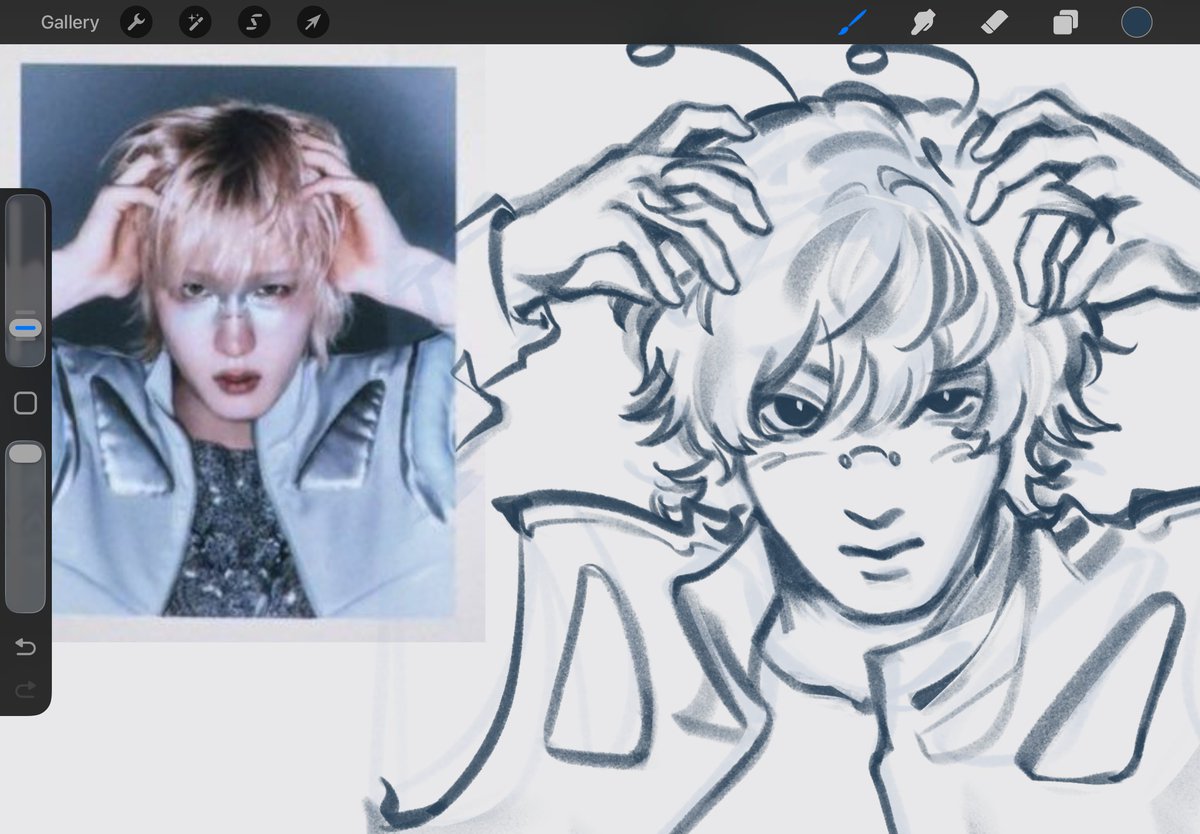Click the reference photo image
Screen dimensions: 1200x834
(x=238, y=341)
